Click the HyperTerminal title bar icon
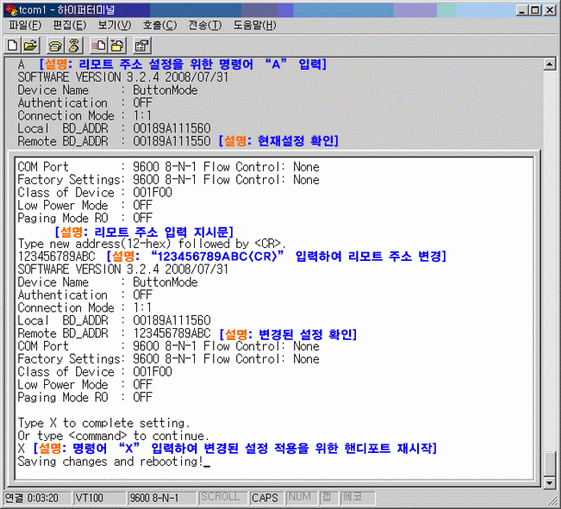This screenshot has width=561, height=509. pos(11,10)
